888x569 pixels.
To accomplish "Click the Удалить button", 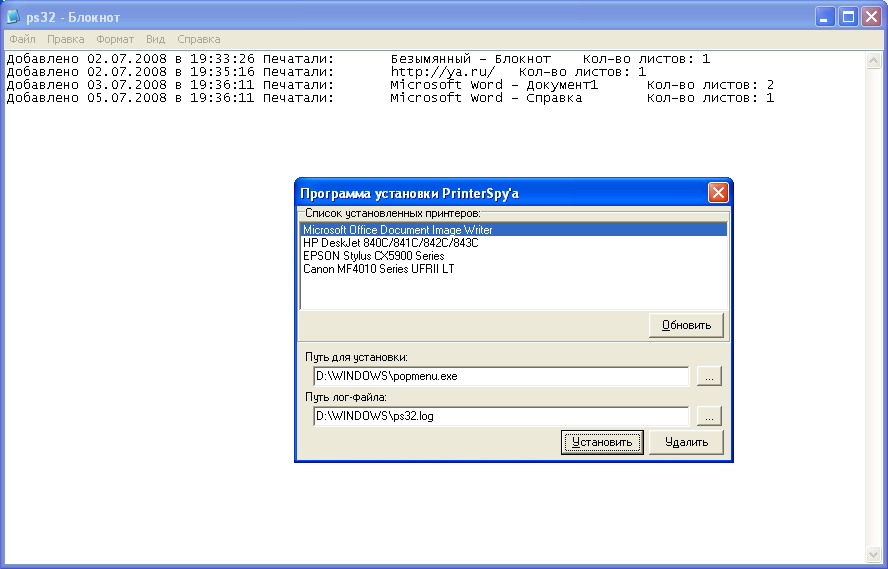I will pyautogui.click(x=686, y=442).
